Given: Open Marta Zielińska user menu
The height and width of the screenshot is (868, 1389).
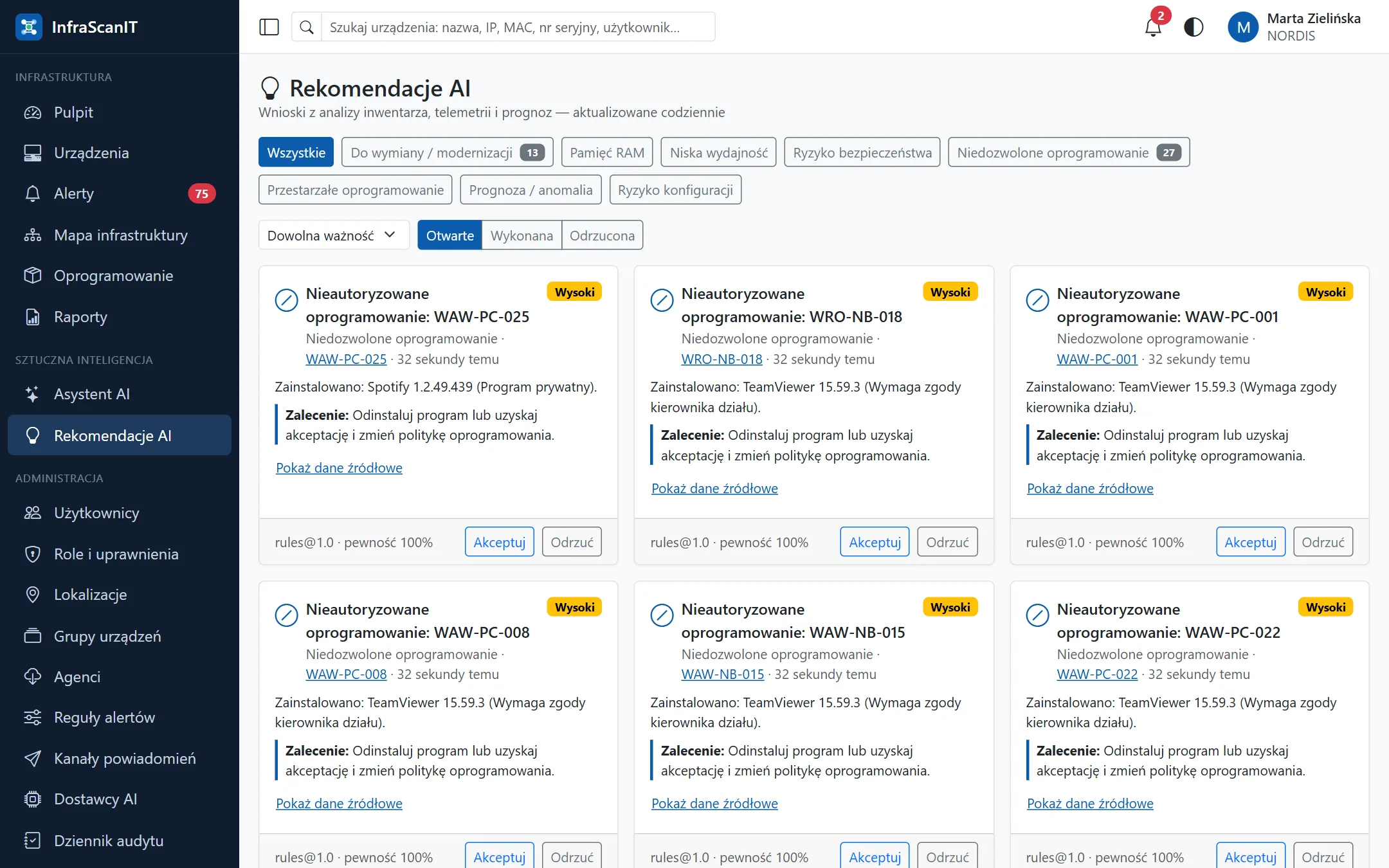Looking at the screenshot, I should click(x=1294, y=27).
